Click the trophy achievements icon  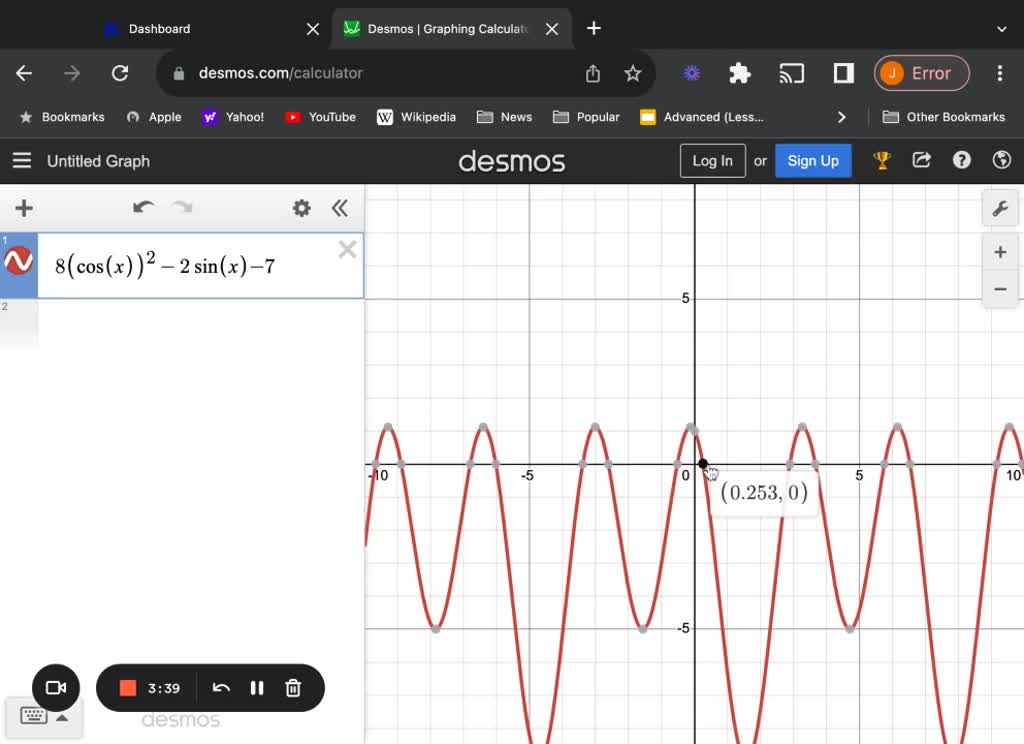(880, 160)
